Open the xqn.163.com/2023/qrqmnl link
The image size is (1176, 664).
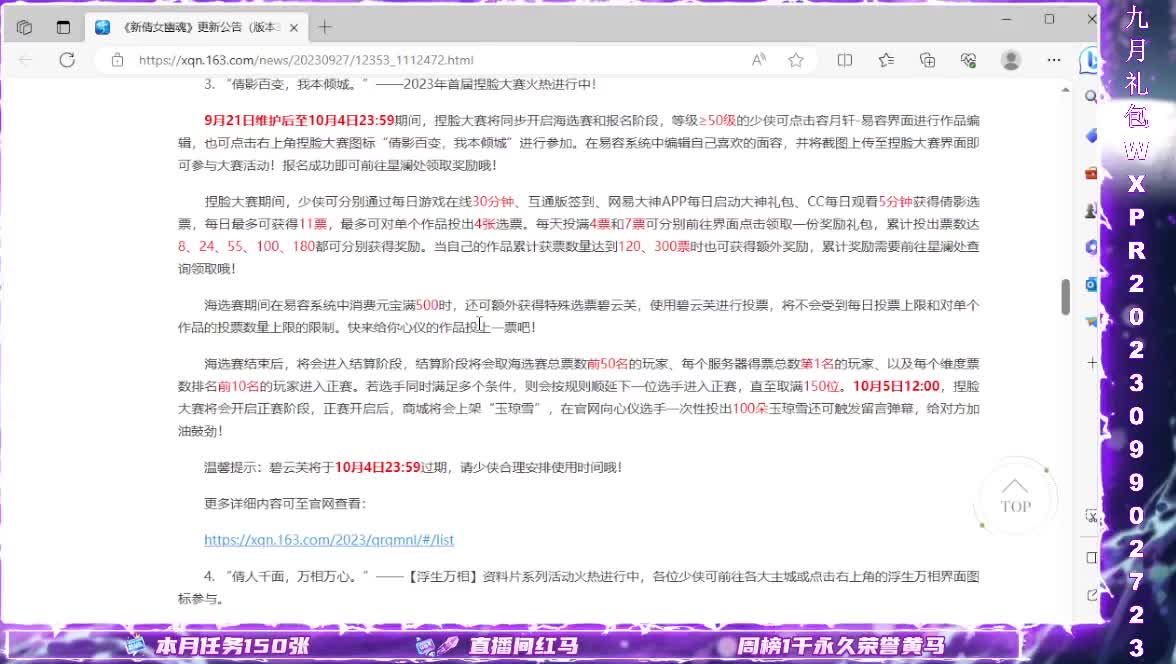[x=329, y=540]
